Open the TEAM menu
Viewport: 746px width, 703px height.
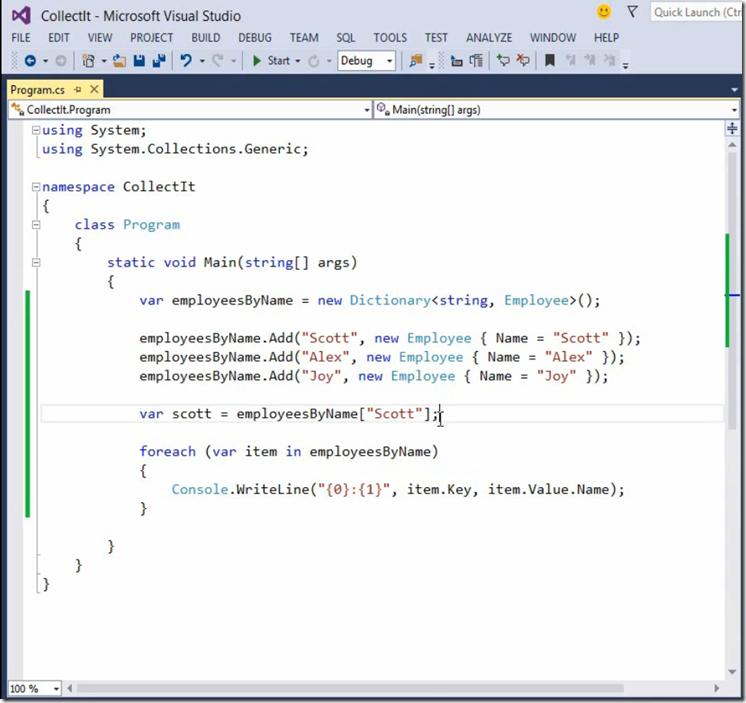(x=304, y=38)
